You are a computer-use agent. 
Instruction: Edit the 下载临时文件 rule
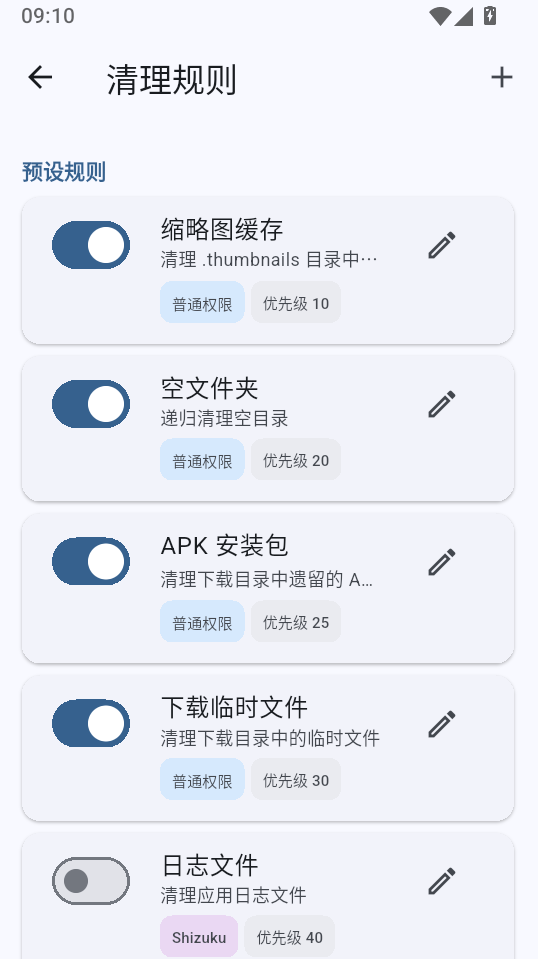[442, 724]
